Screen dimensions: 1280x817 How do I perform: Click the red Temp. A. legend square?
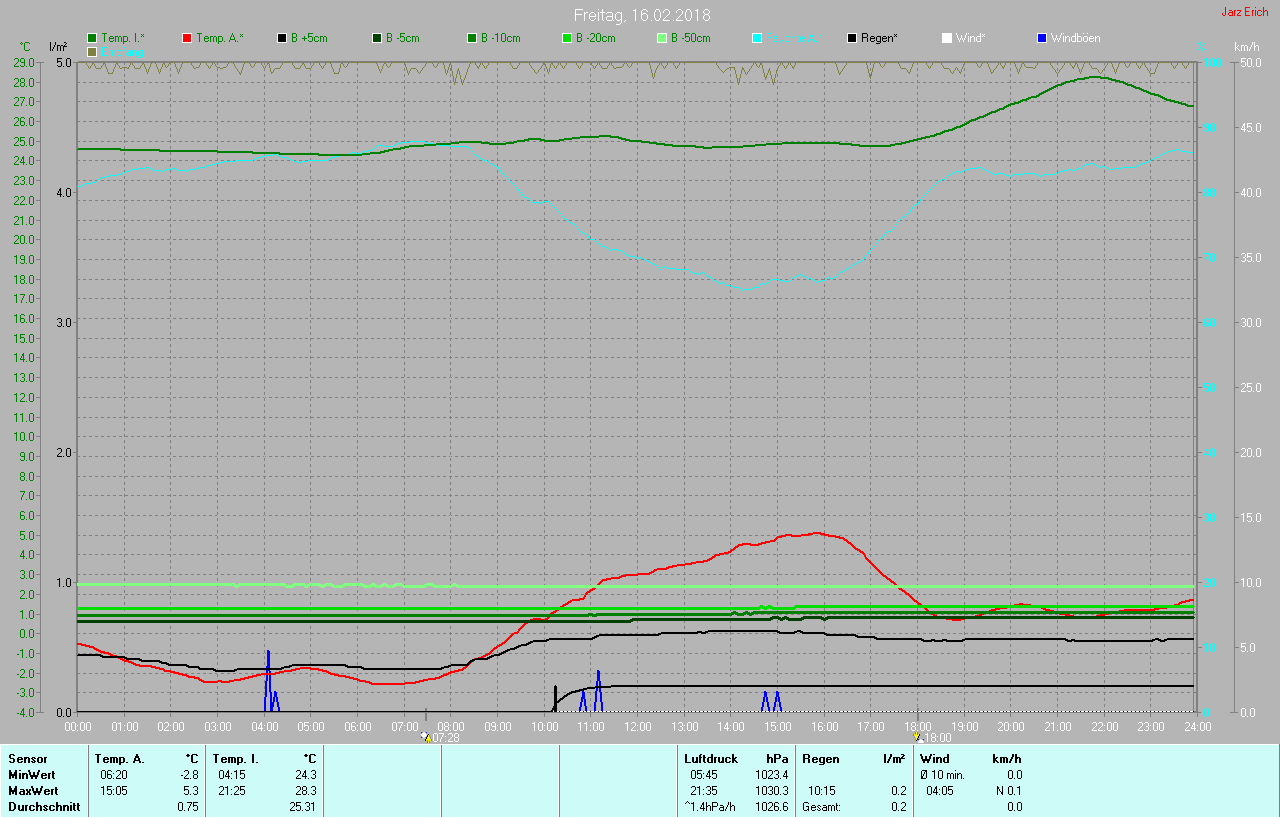click(187, 38)
